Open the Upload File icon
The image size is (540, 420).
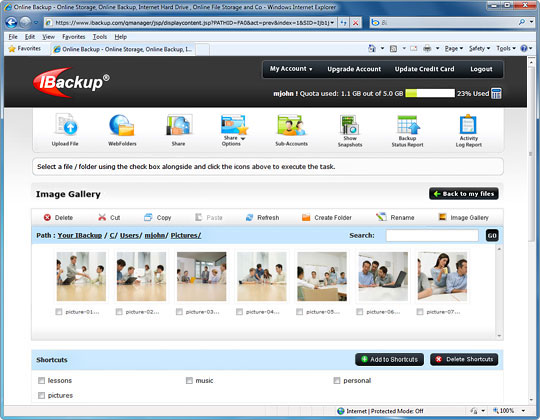point(65,130)
